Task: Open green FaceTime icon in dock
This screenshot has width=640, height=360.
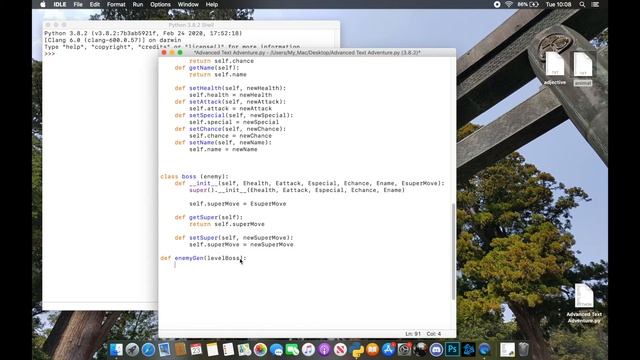Action: (292, 349)
